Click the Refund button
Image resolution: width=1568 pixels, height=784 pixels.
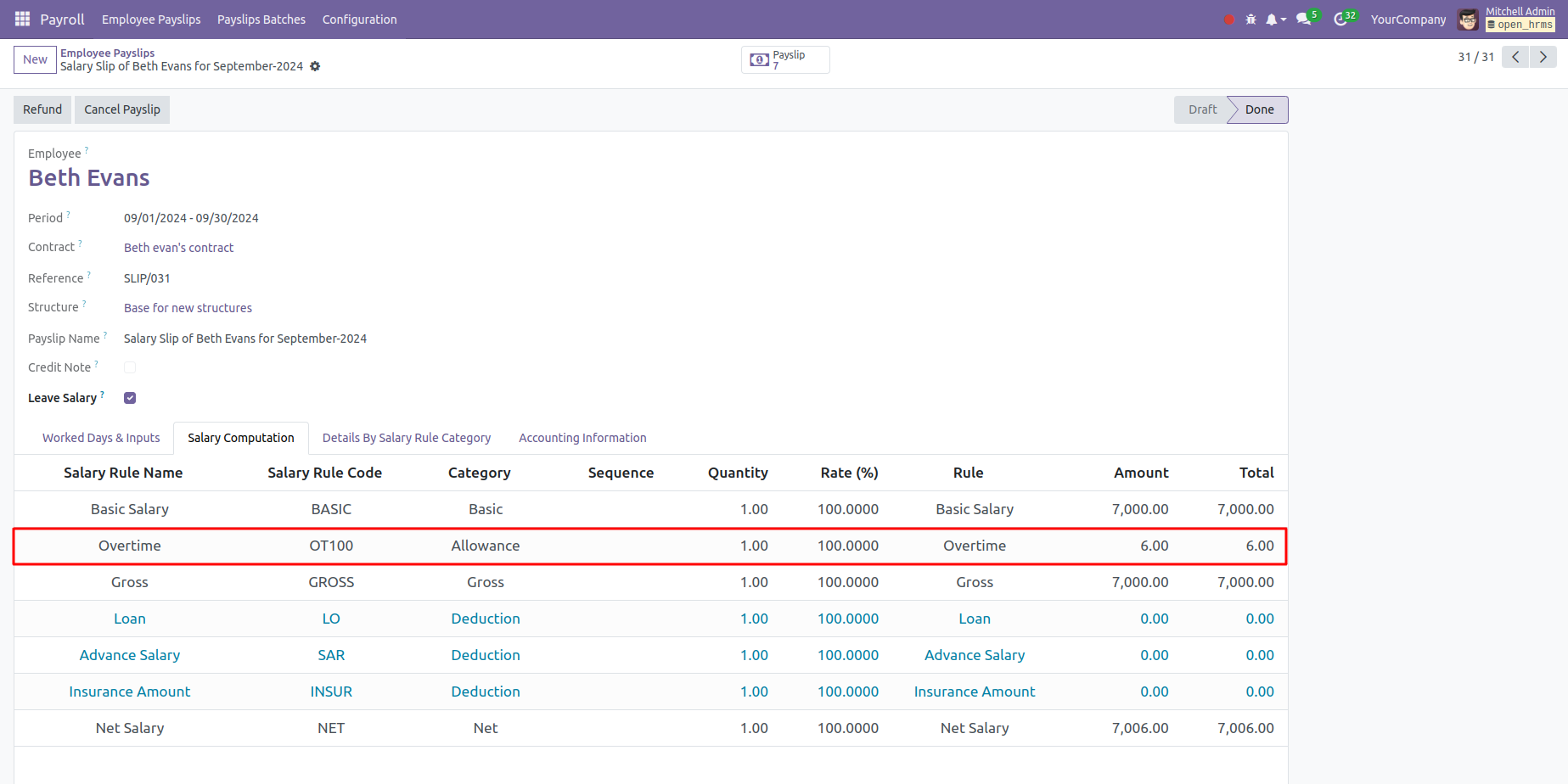(x=42, y=109)
